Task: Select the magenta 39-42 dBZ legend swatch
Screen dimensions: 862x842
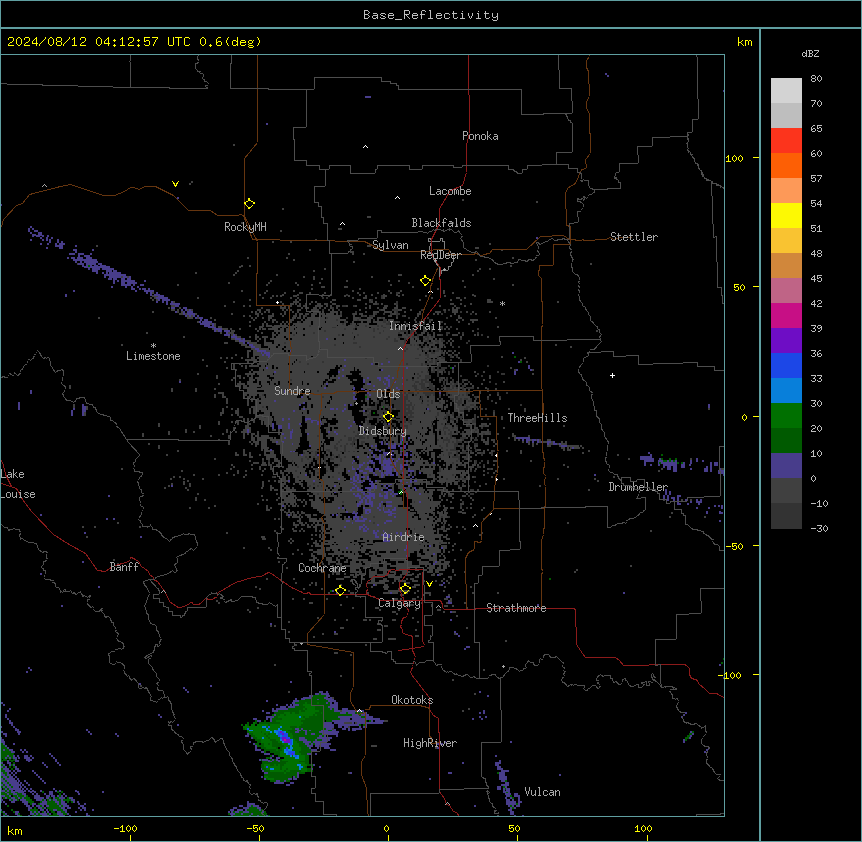Action: 786,315
